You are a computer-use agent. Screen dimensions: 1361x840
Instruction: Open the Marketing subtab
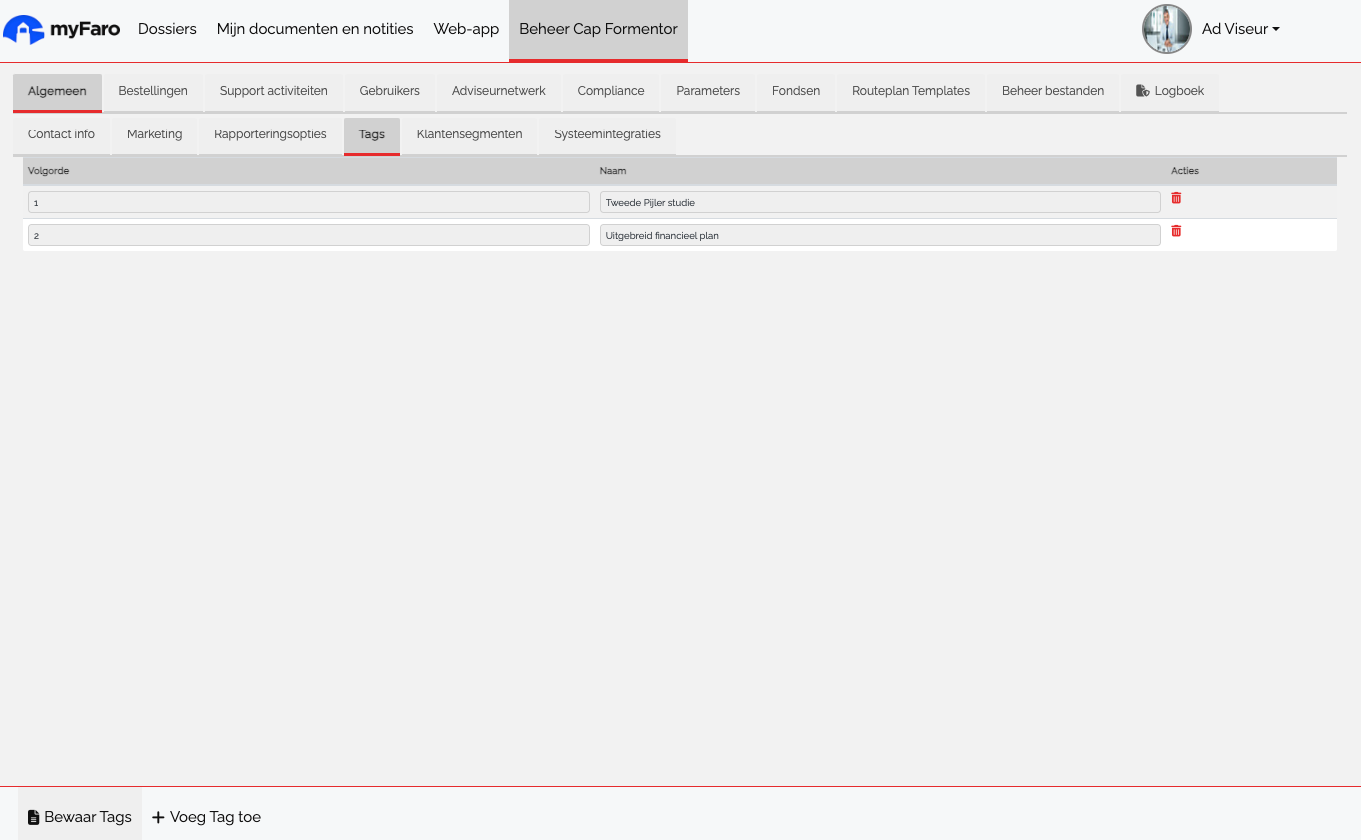coord(154,134)
